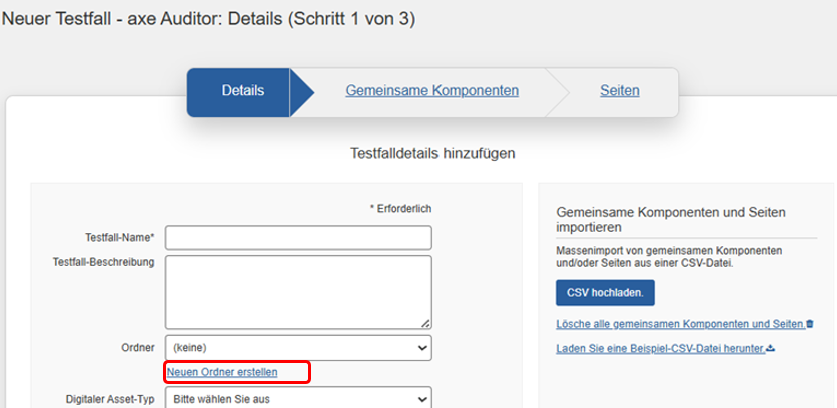Focus the Testfall-Name text field
This screenshot has height=408, width=837.
tap(298, 237)
